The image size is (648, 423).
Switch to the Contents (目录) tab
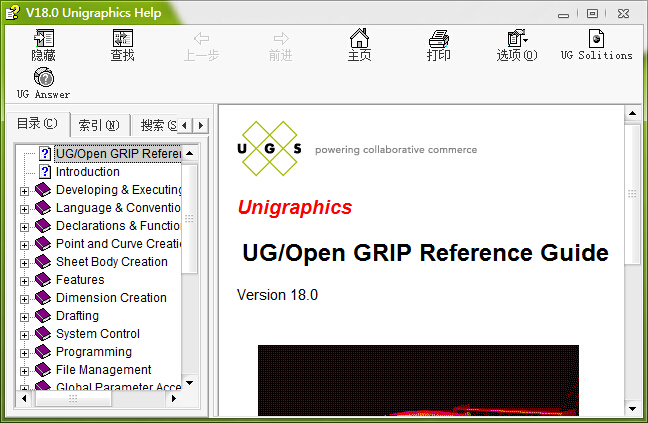point(38,124)
